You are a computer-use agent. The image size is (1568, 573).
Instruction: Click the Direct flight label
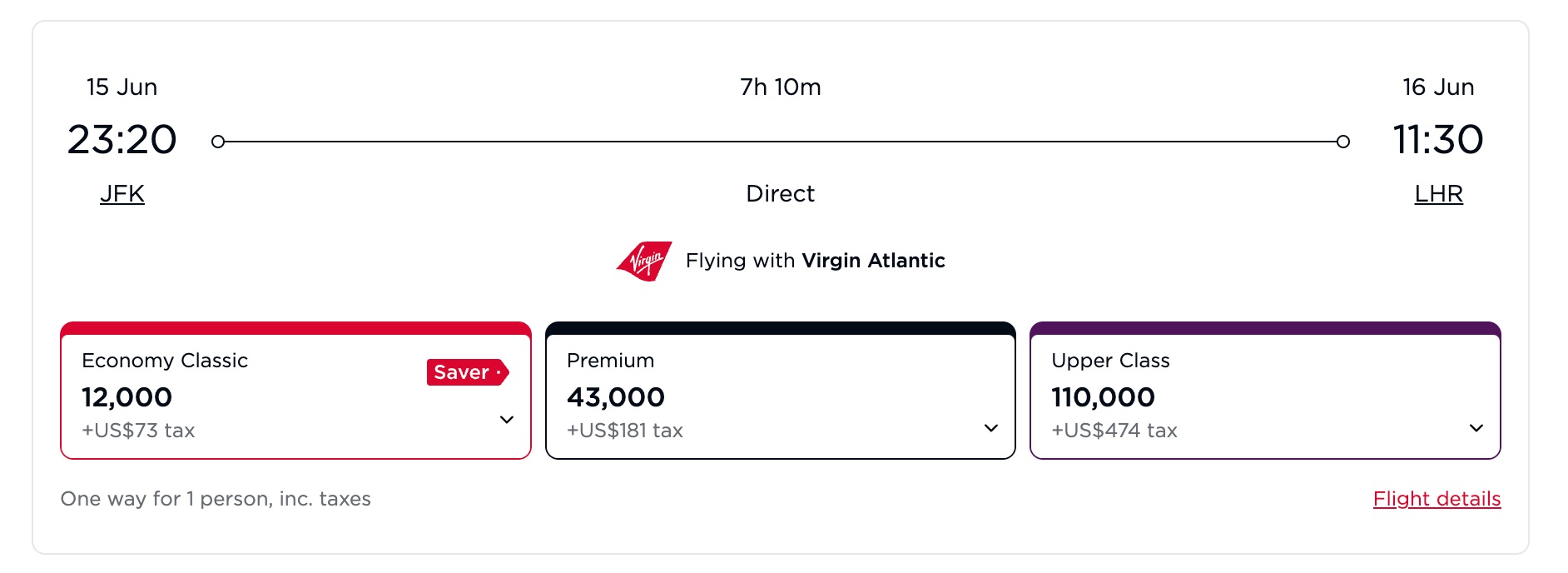pos(781,193)
